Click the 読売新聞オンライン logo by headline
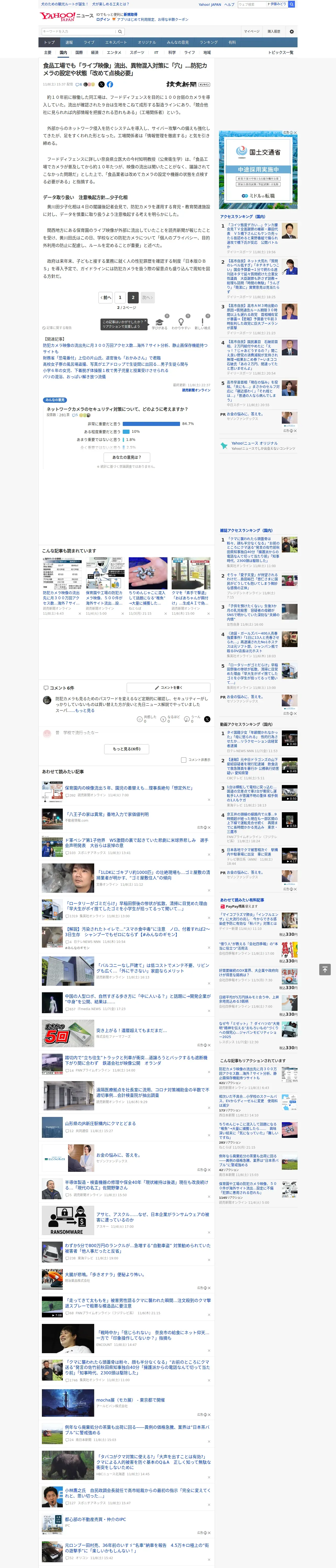The height and width of the screenshot is (1568, 336). pyautogui.click(x=188, y=85)
